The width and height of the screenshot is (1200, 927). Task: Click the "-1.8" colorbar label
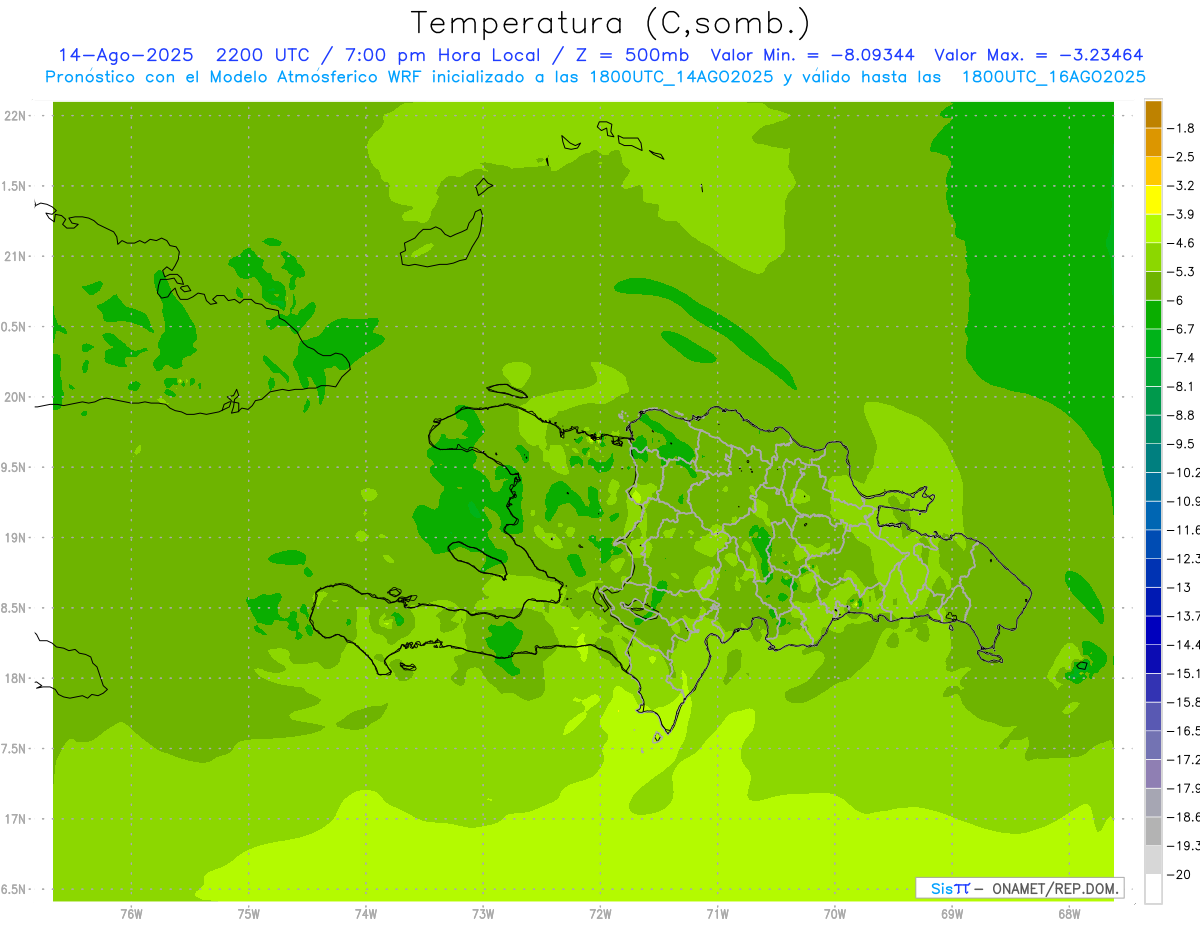click(1181, 128)
